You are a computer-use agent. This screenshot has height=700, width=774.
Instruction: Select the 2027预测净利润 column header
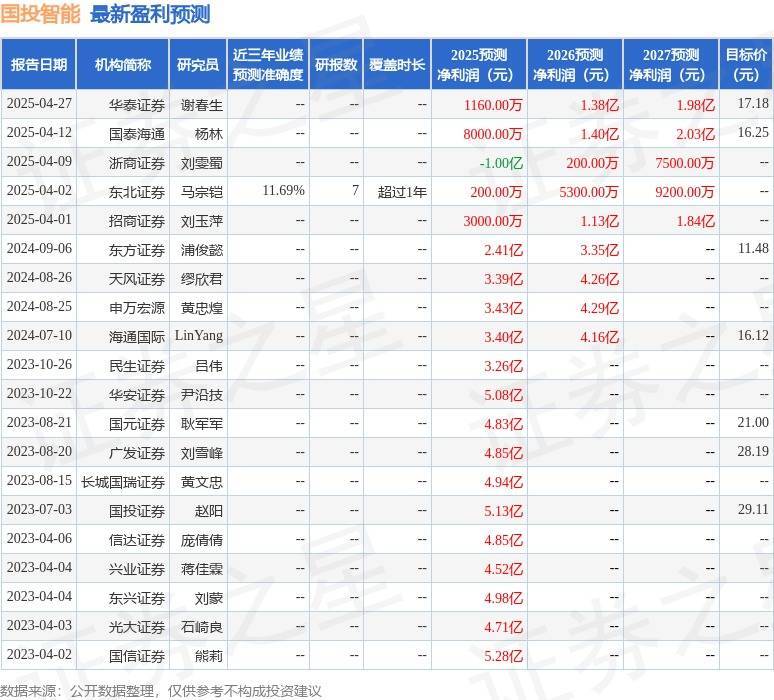point(670,65)
